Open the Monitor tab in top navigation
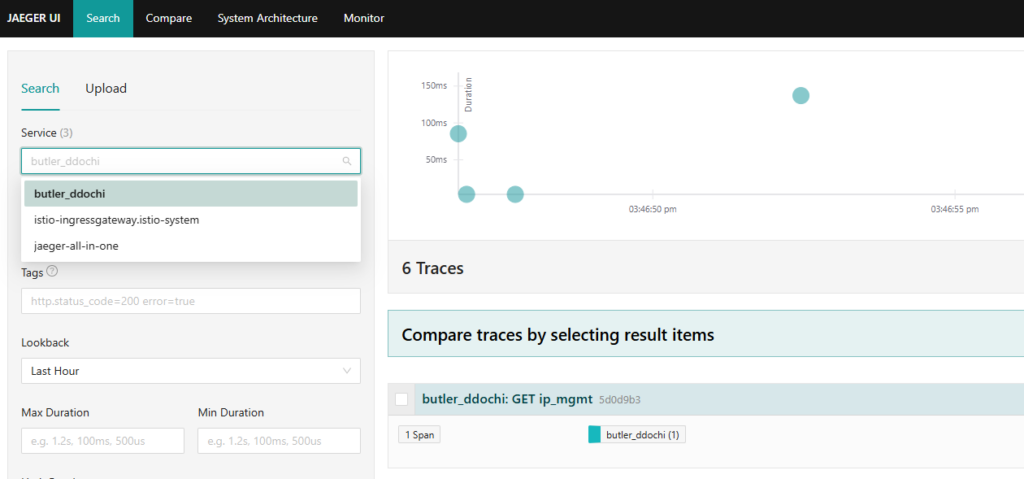 pyautogui.click(x=363, y=18)
